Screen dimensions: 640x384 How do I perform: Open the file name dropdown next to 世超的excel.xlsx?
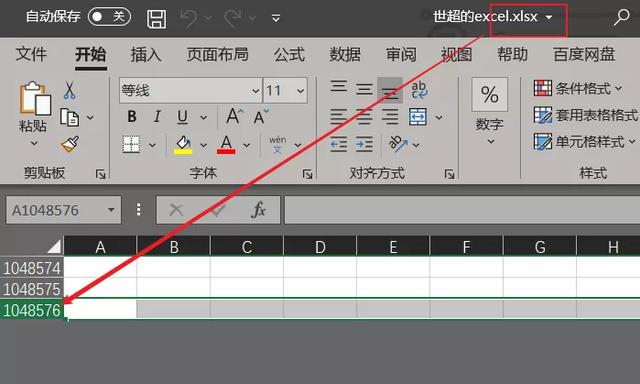(549, 17)
